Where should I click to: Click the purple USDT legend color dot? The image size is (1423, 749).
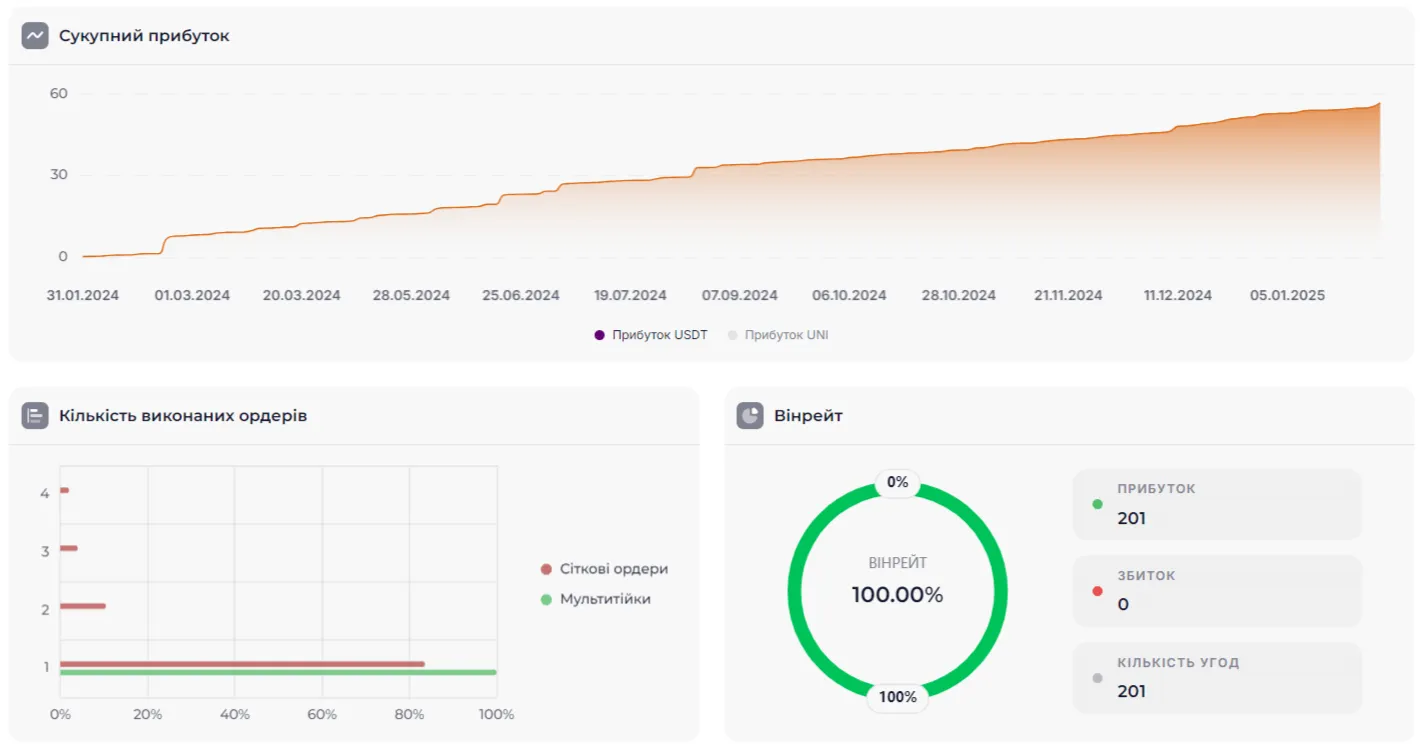599,335
